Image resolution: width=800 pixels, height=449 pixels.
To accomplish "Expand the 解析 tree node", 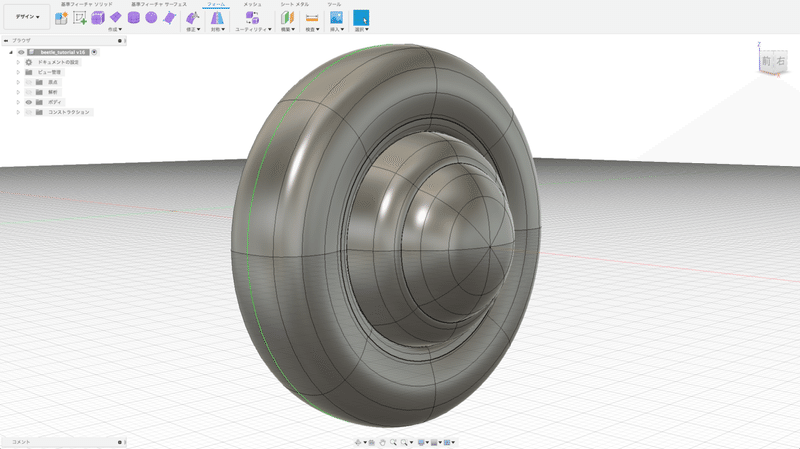I will [18, 92].
